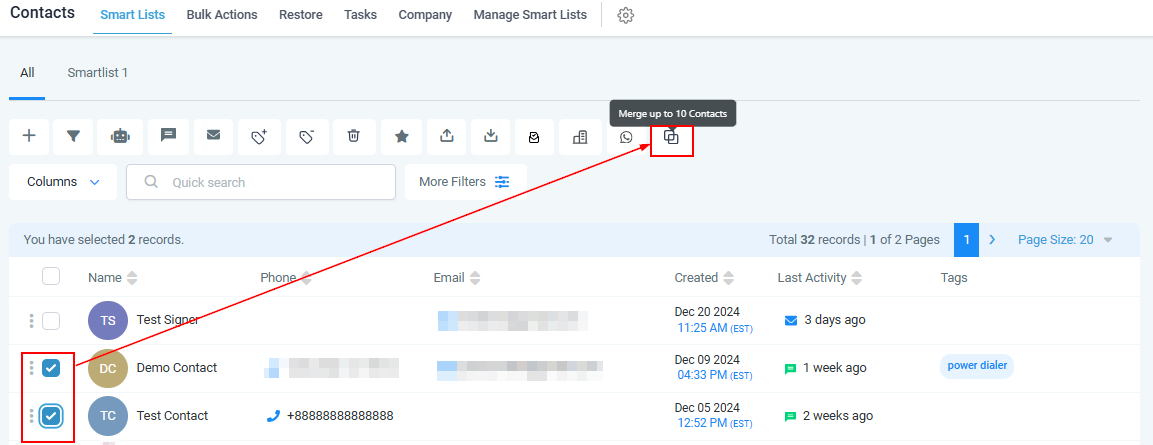Click the DC avatar for Demo Contact

coord(107,368)
